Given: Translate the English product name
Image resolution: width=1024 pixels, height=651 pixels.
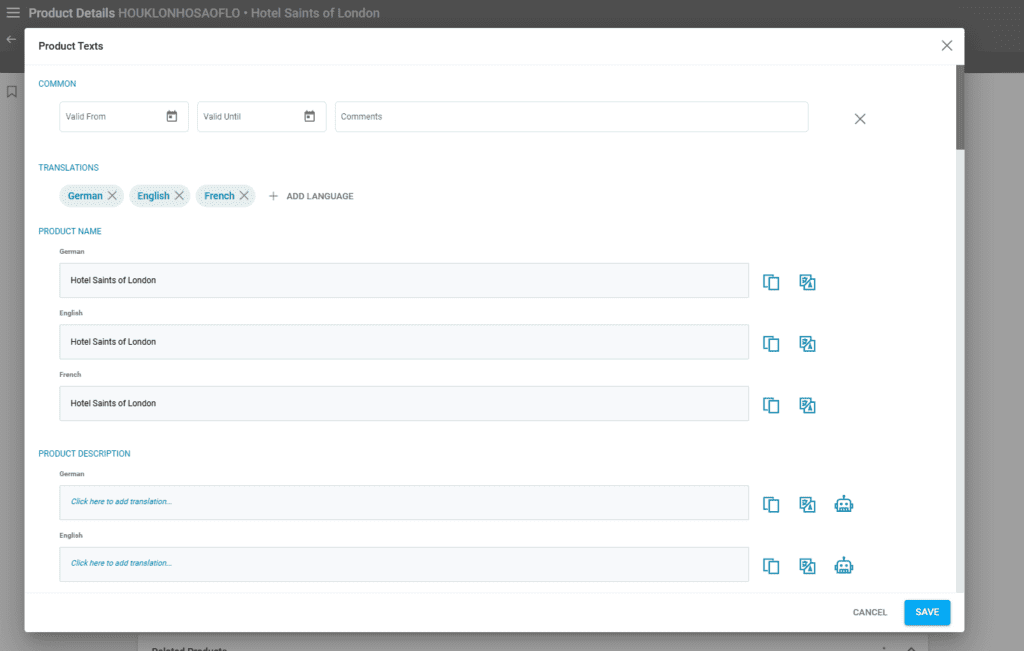Looking at the screenshot, I should click(x=807, y=343).
